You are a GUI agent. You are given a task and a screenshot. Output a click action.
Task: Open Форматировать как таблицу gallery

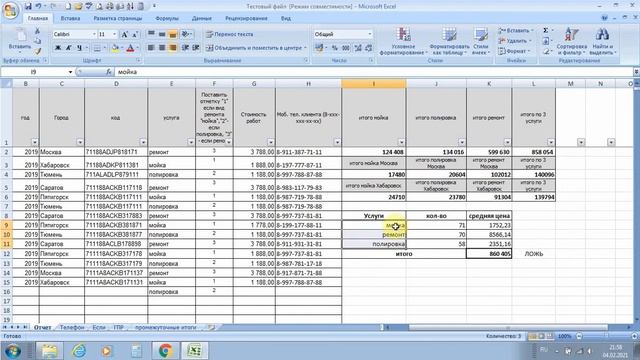tap(449, 41)
